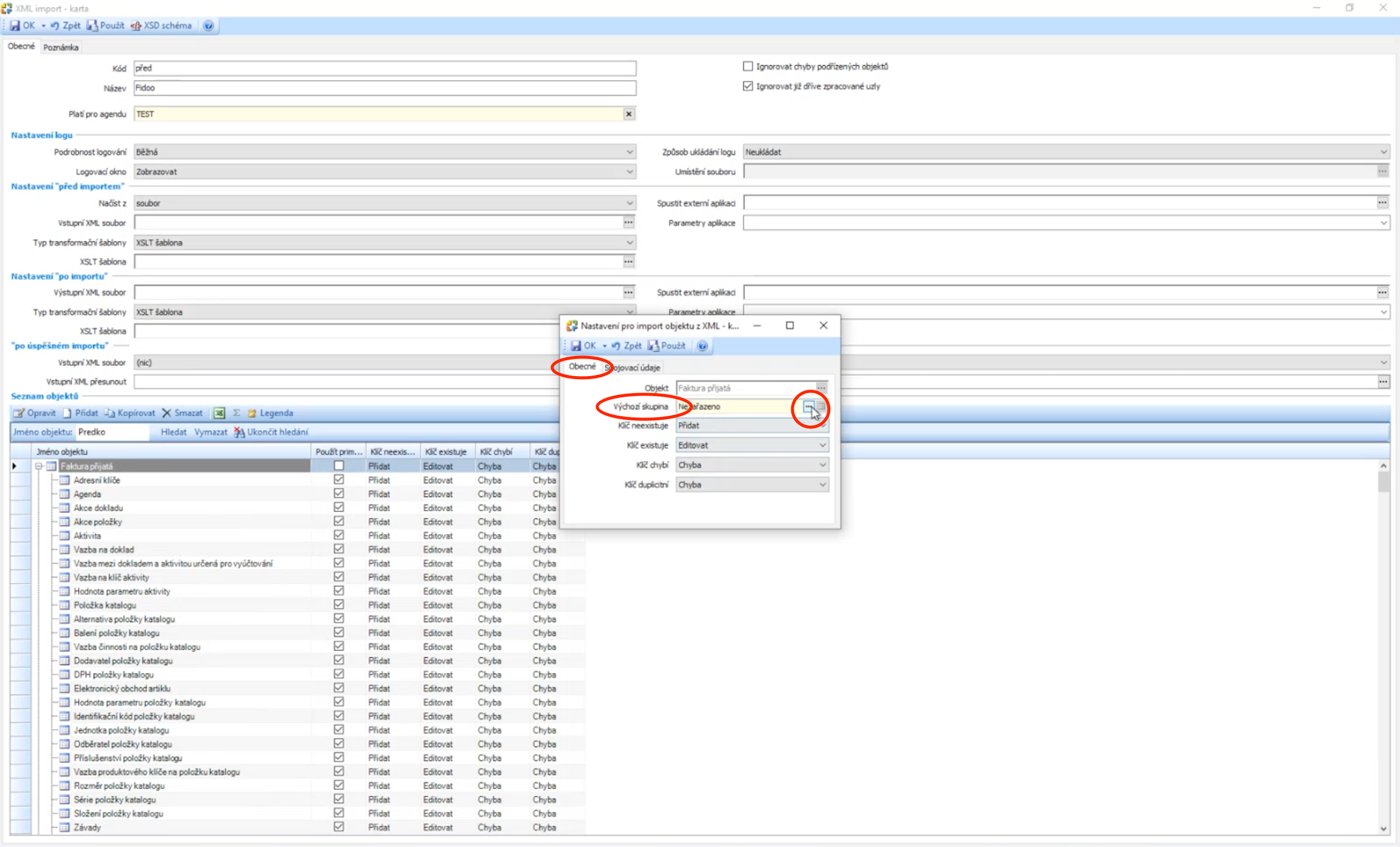Screen dimensions: 1400x847
Task: Browse for Umístění souboru log path
Action: coord(1382,172)
